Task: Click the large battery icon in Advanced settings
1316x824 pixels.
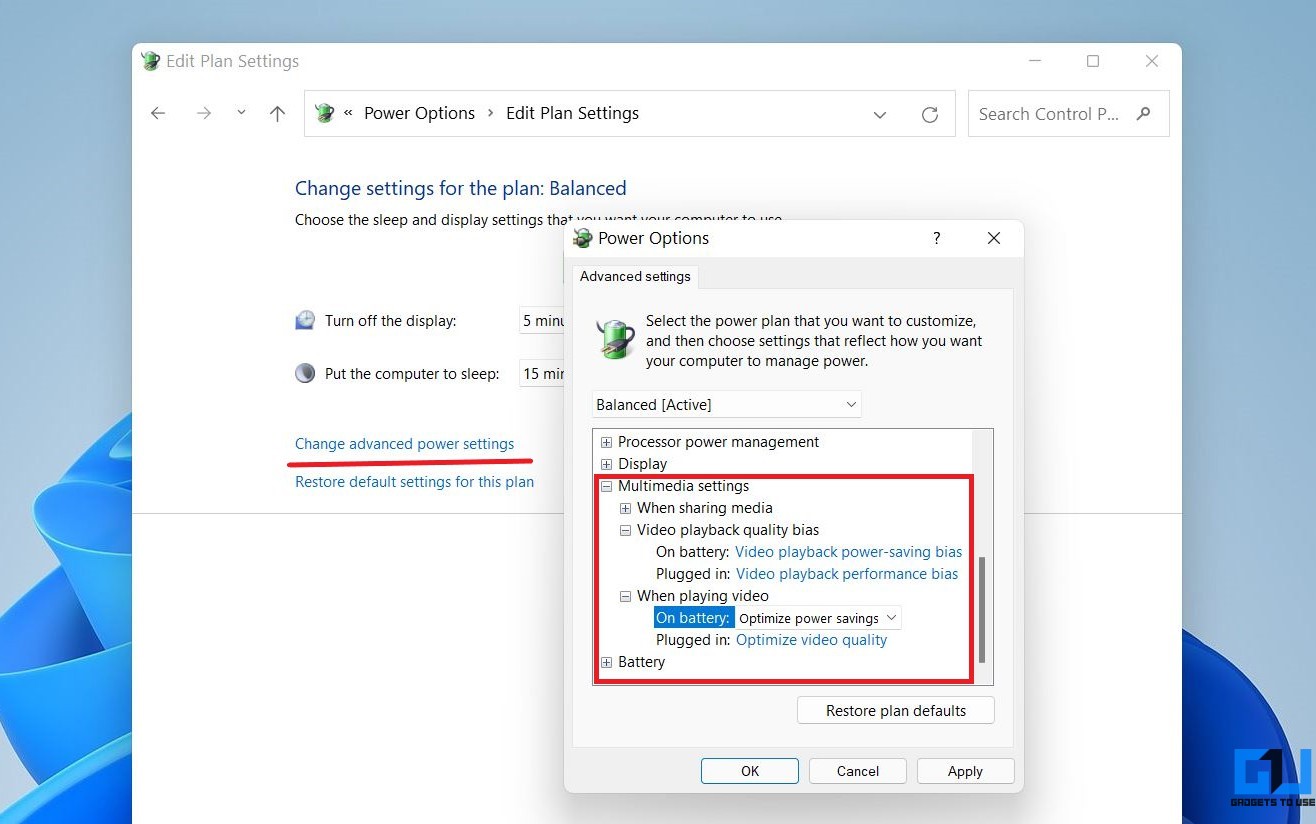Action: pyautogui.click(x=616, y=339)
